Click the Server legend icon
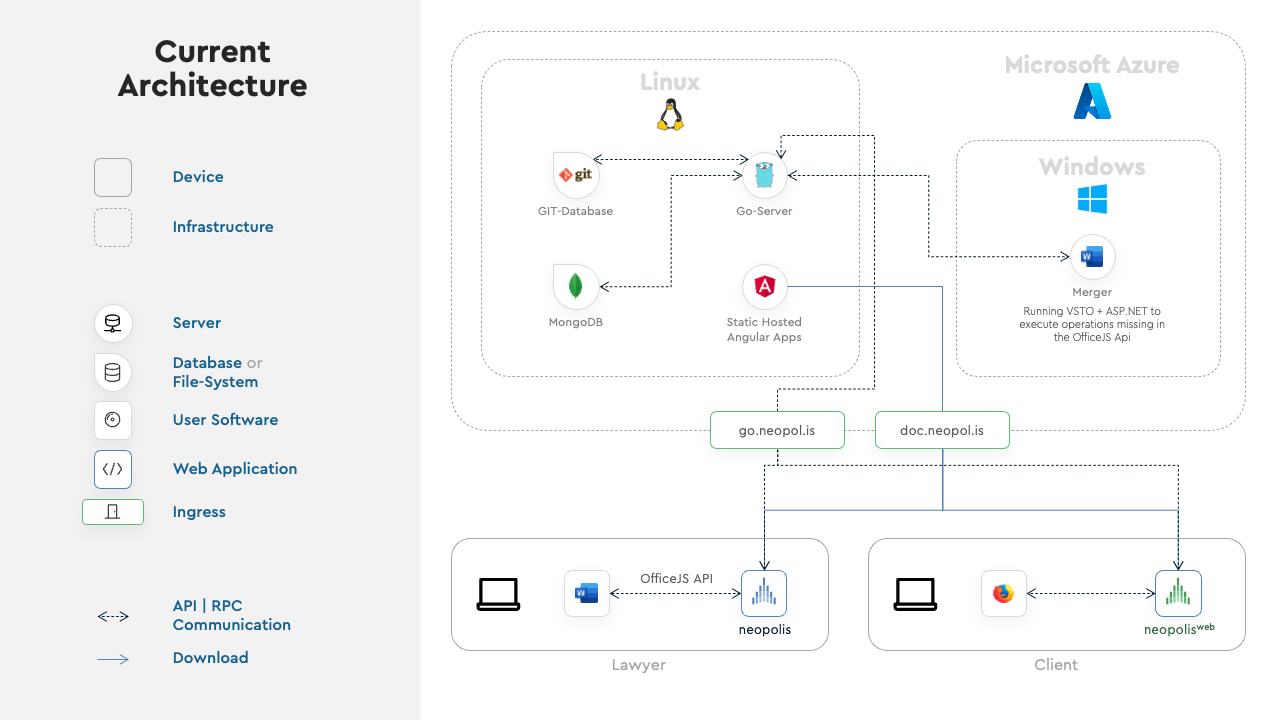 tap(113, 323)
